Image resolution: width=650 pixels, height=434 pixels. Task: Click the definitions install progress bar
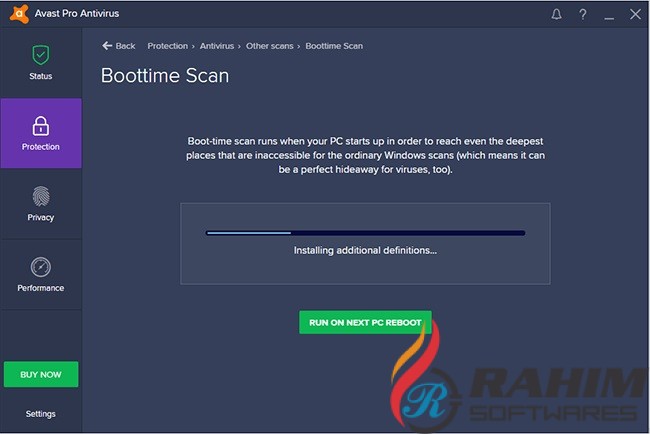pyautogui.click(x=365, y=233)
